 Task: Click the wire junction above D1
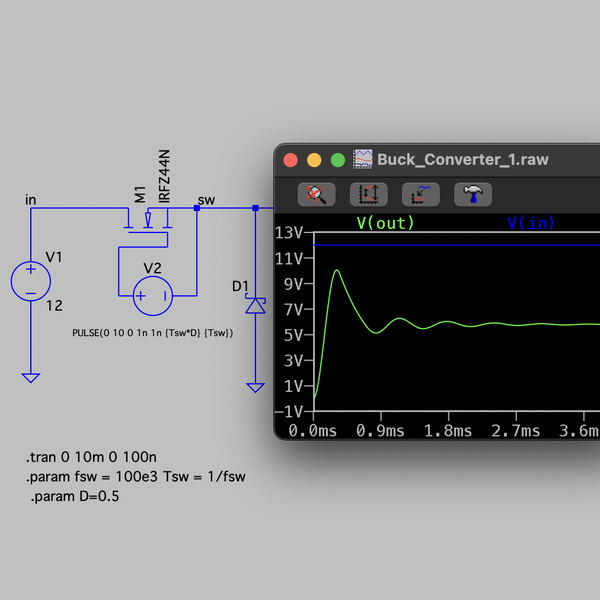pyautogui.click(x=255, y=208)
